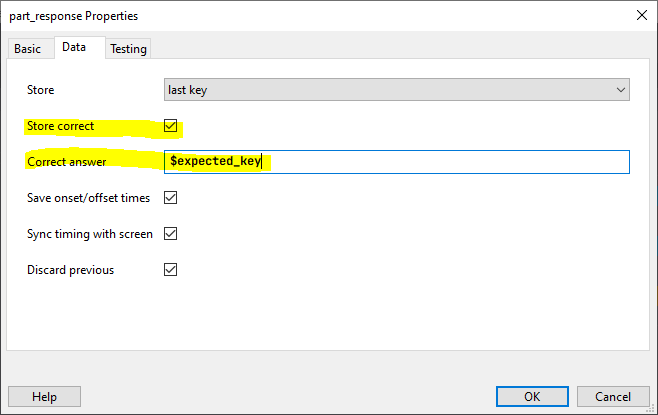Click the highlighted Store correct label
This screenshot has height=415, width=658.
[61, 126]
